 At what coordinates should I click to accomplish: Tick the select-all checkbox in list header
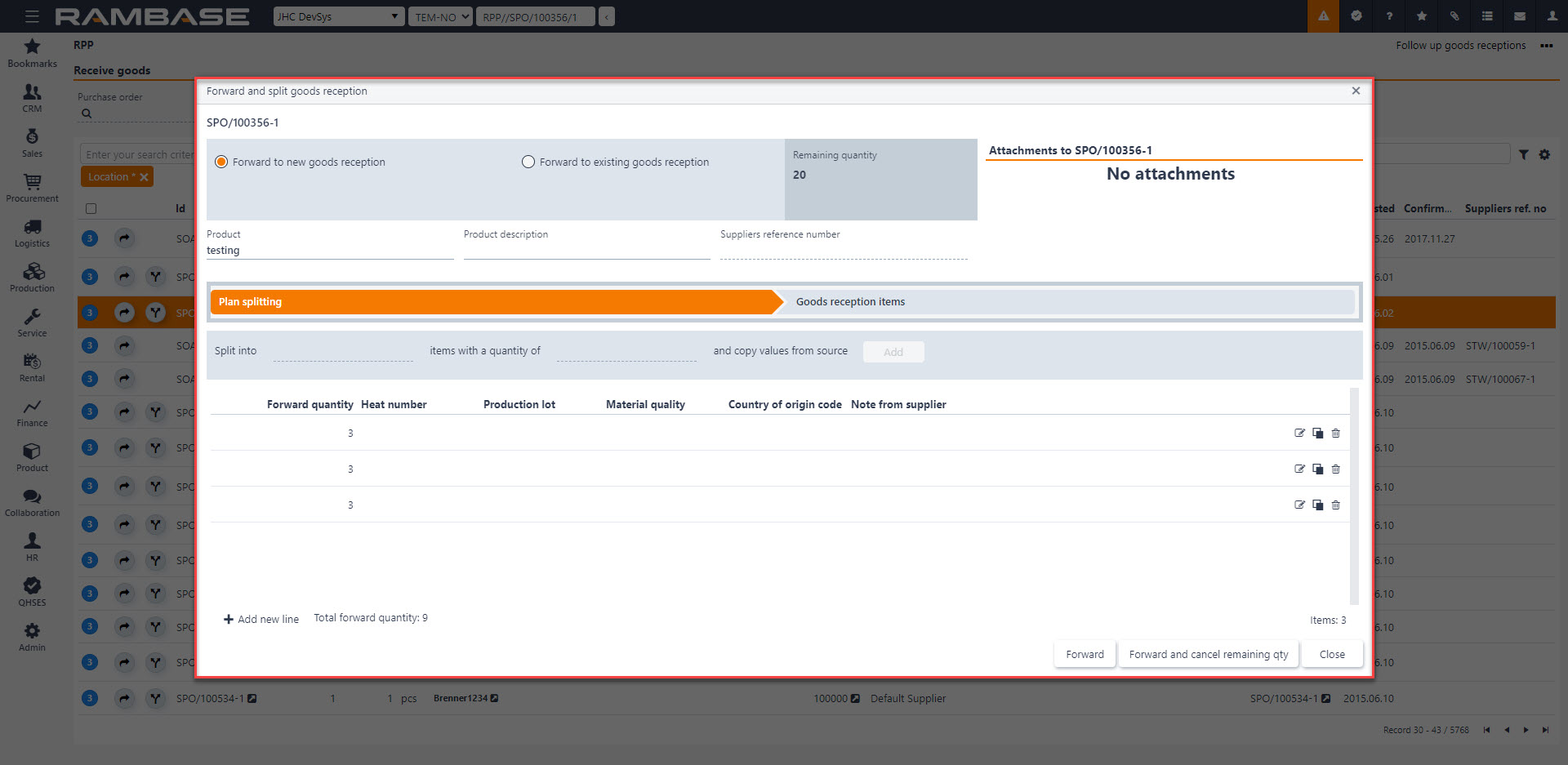(x=91, y=209)
